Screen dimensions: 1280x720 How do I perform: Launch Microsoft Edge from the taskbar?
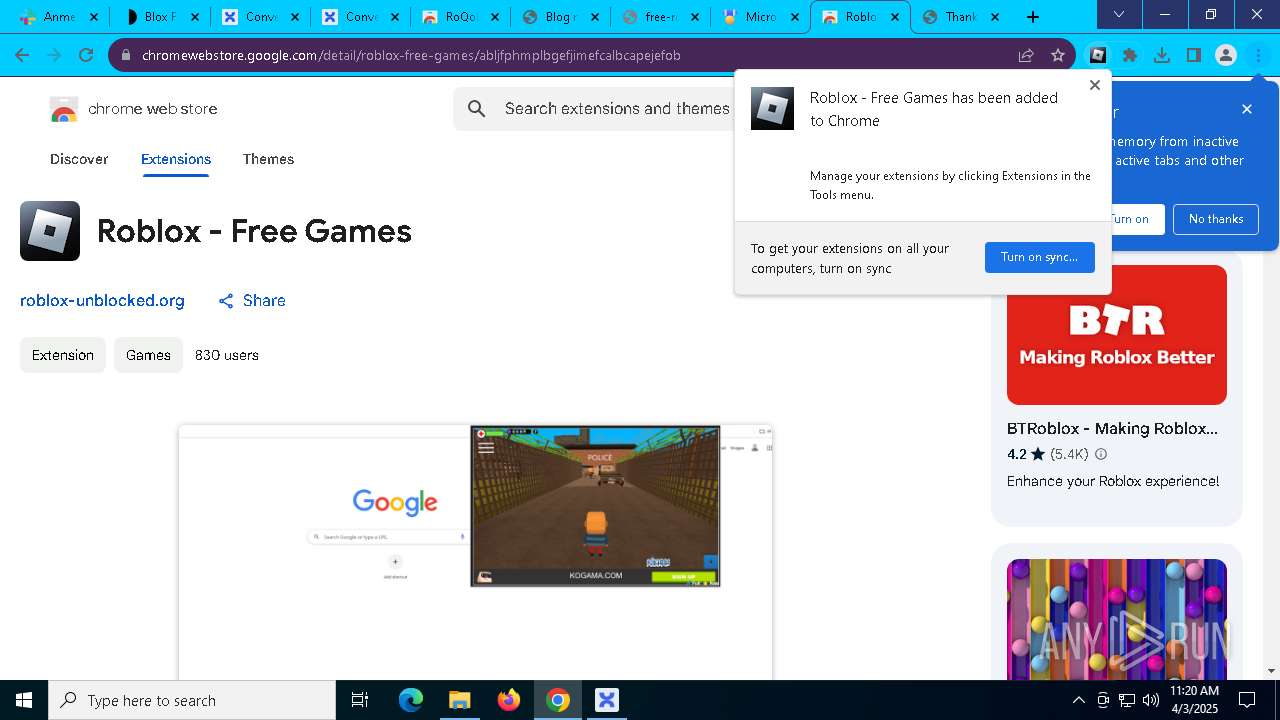(x=411, y=700)
